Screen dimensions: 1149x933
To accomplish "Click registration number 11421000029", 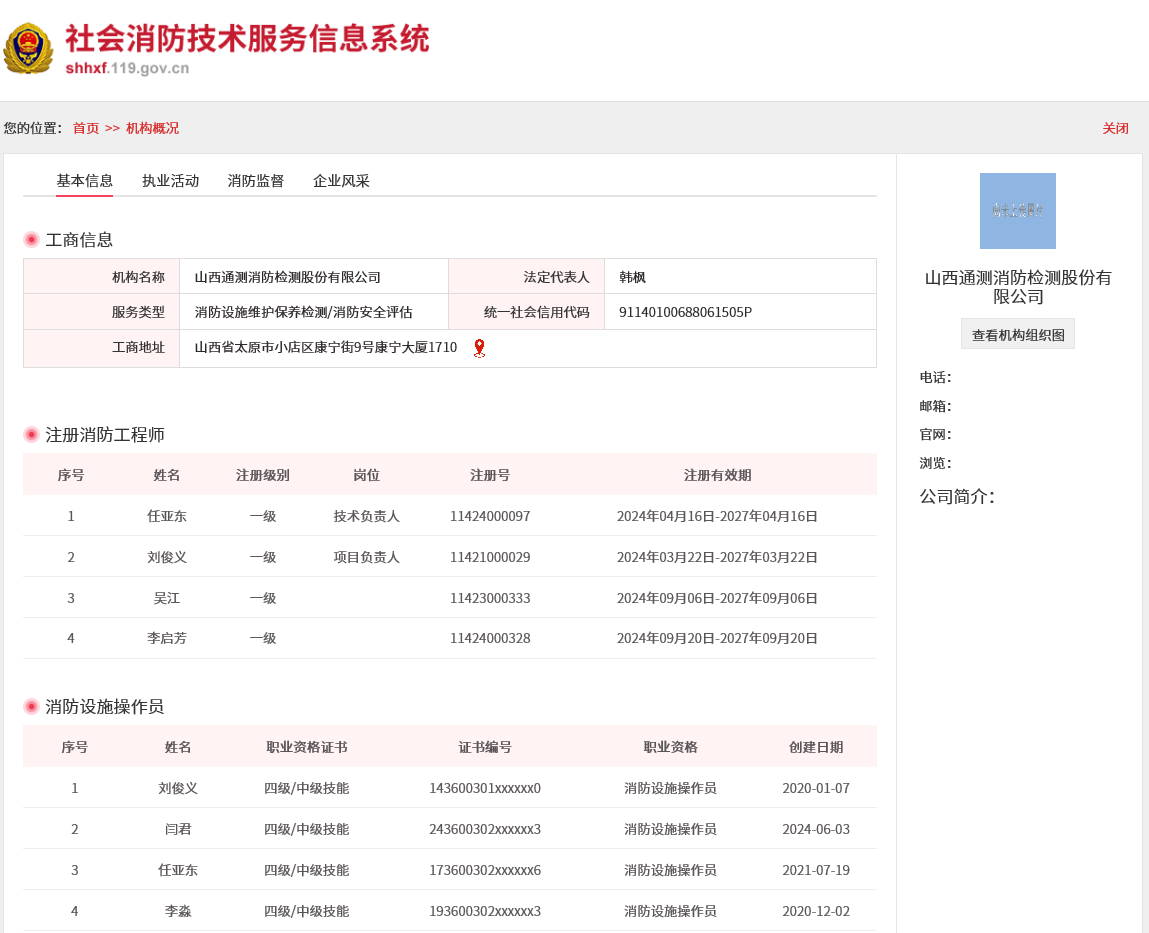I will point(490,557).
